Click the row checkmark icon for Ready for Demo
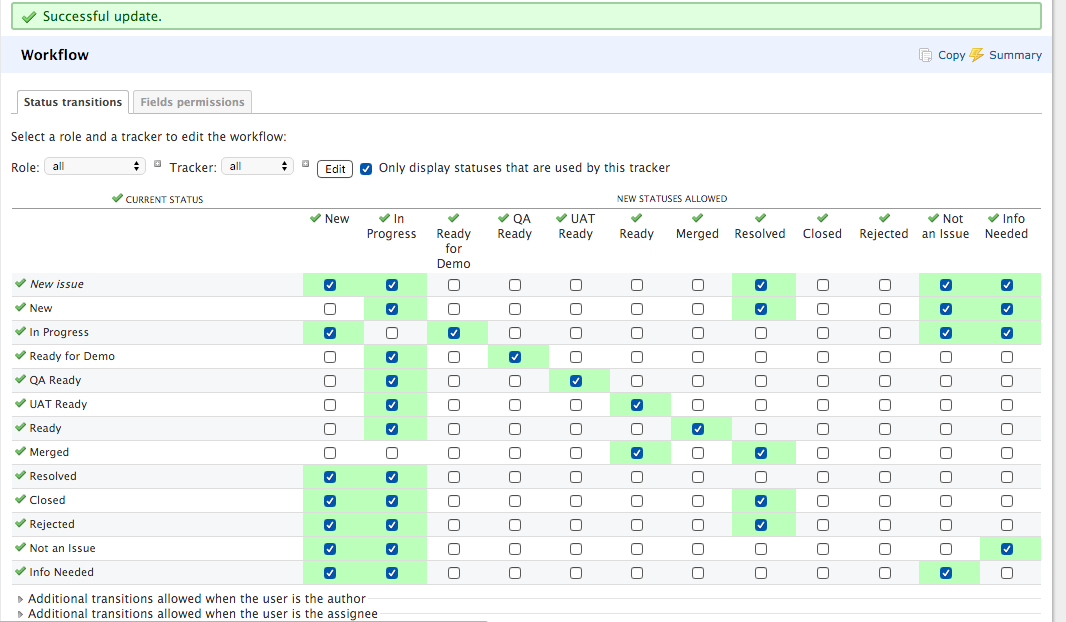The height and width of the screenshot is (622, 1066). pyautogui.click(x=20, y=355)
